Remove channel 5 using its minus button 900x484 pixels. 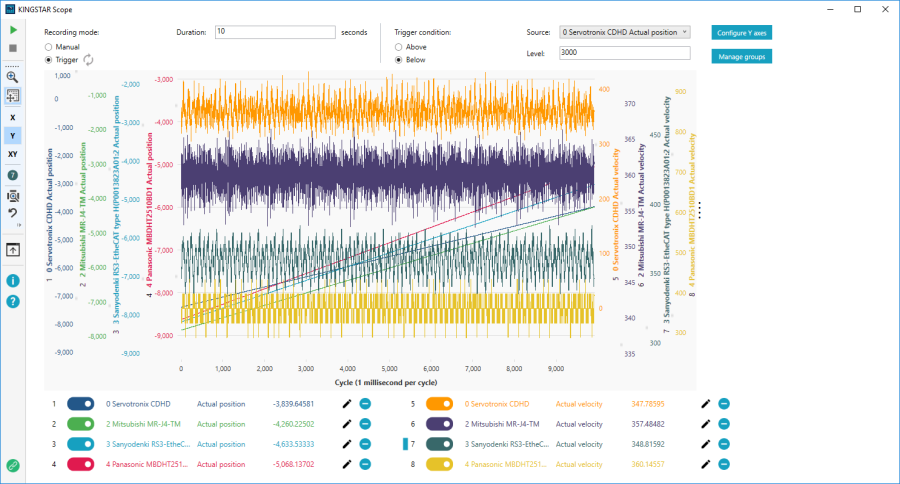(x=723, y=404)
